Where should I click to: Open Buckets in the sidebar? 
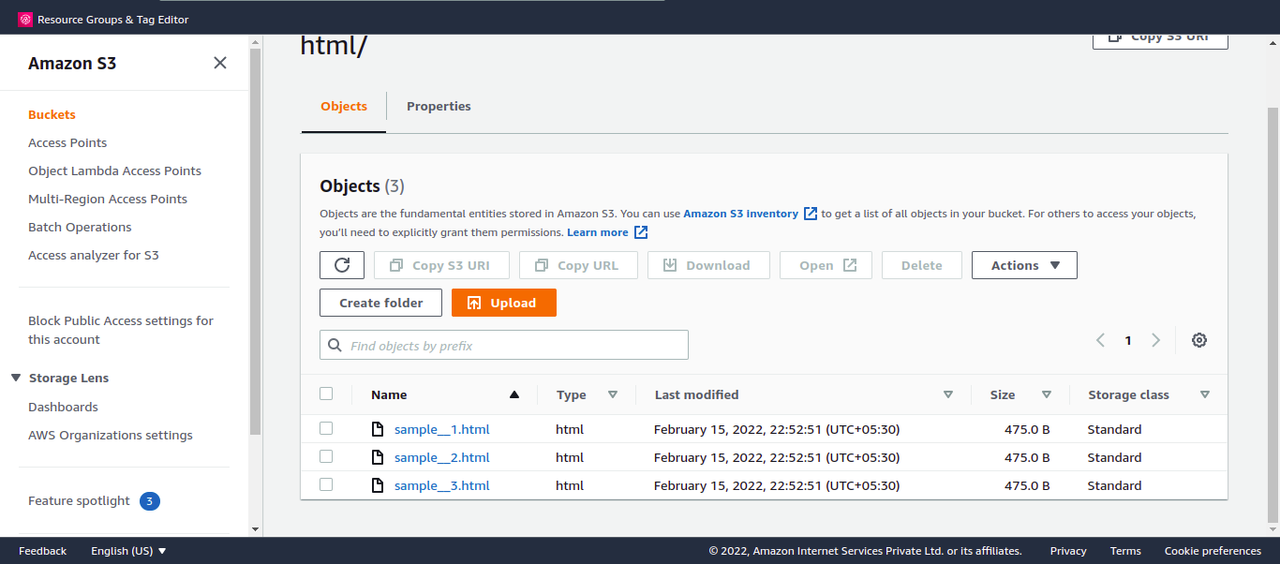click(52, 115)
